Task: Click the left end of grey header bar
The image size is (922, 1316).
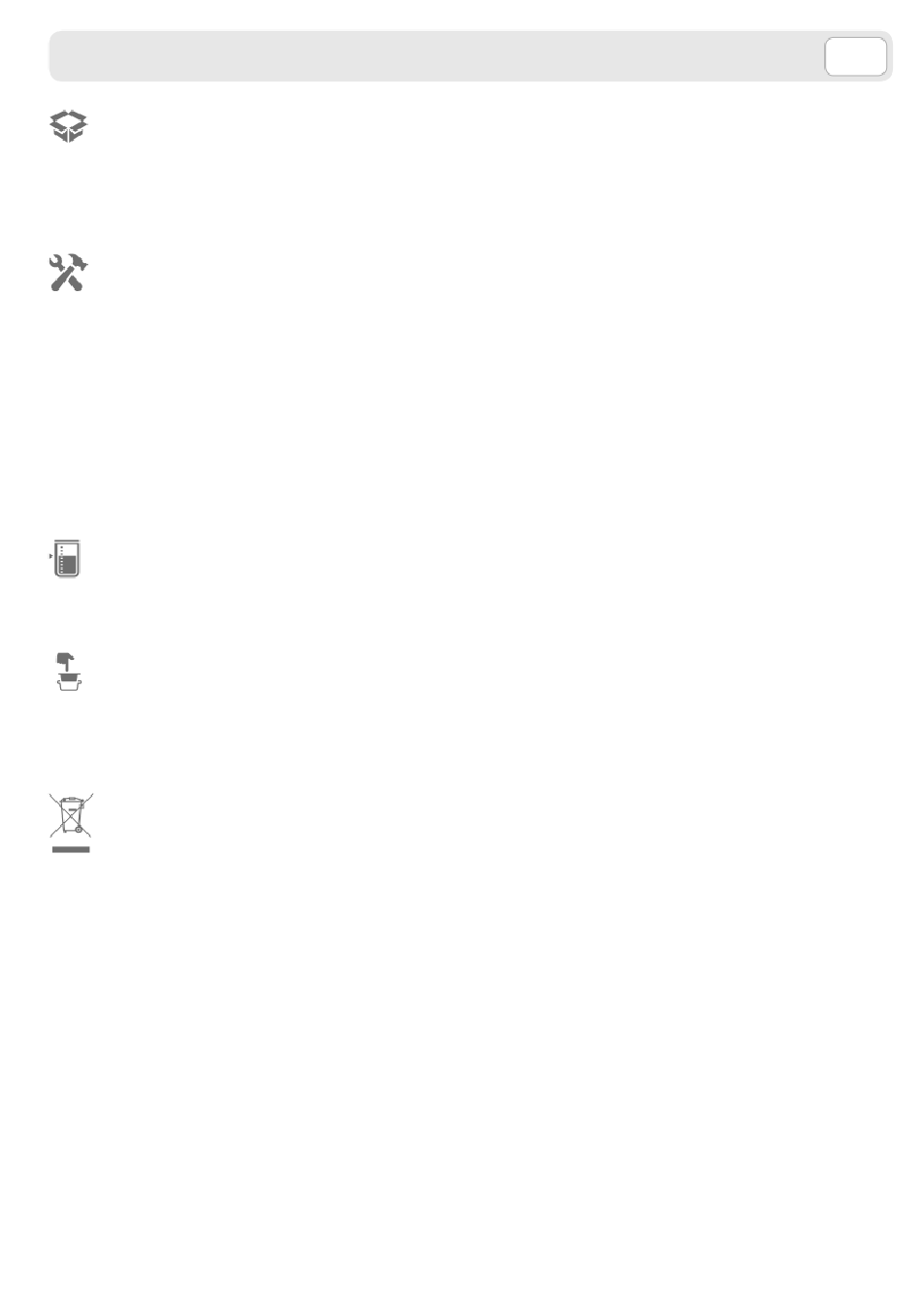Action: click(58, 56)
